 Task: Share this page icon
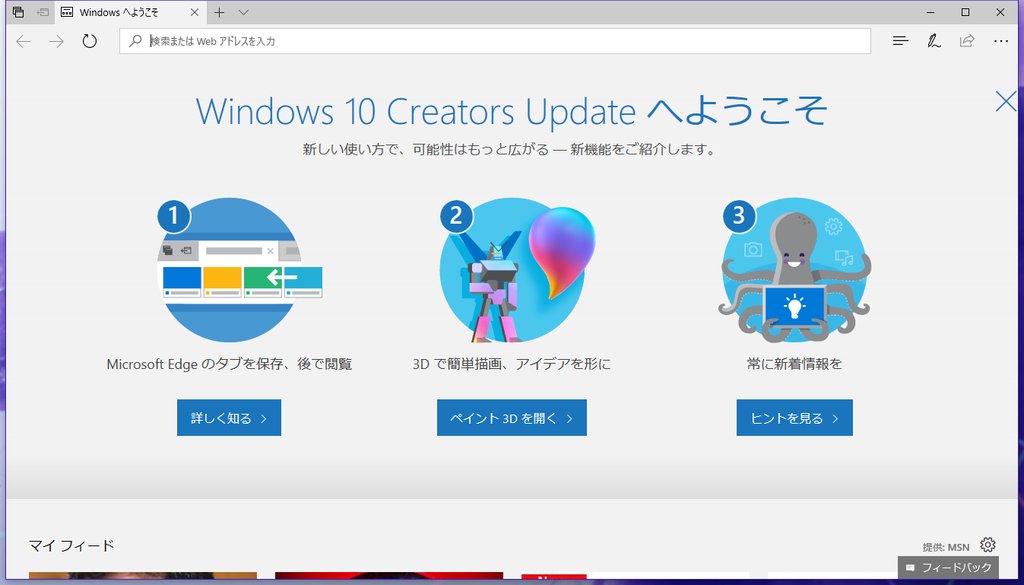coord(967,41)
